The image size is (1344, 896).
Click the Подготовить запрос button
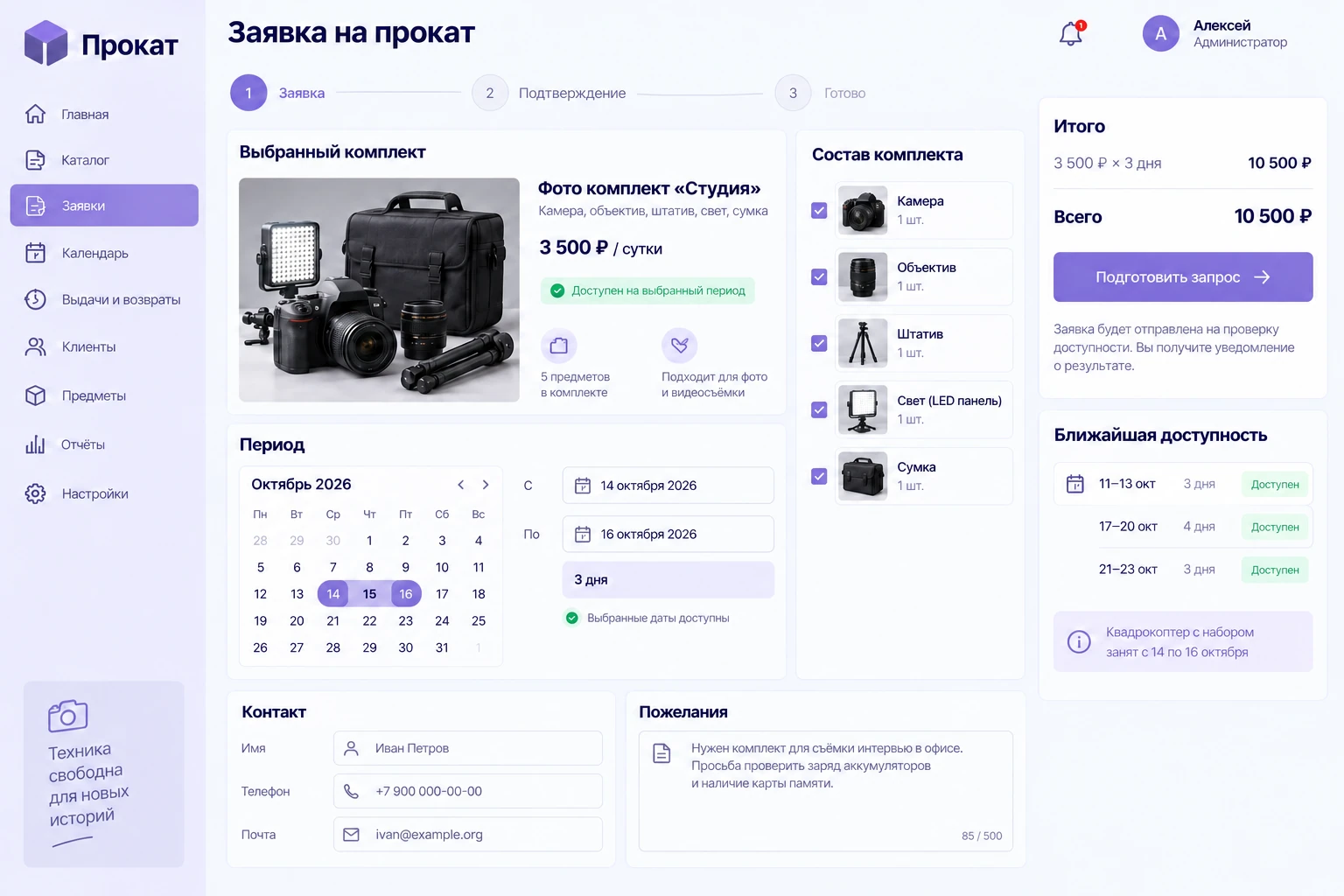tap(1183, 277)
